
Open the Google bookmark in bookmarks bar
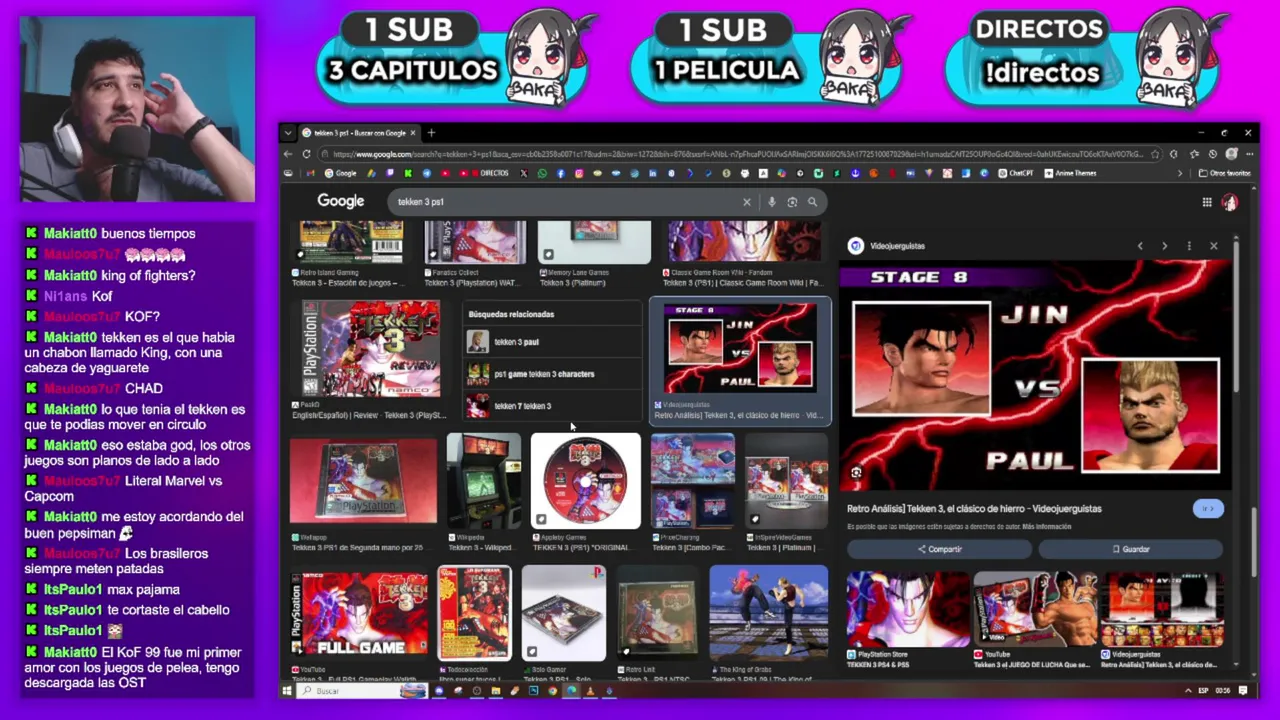tap(341, 173)
